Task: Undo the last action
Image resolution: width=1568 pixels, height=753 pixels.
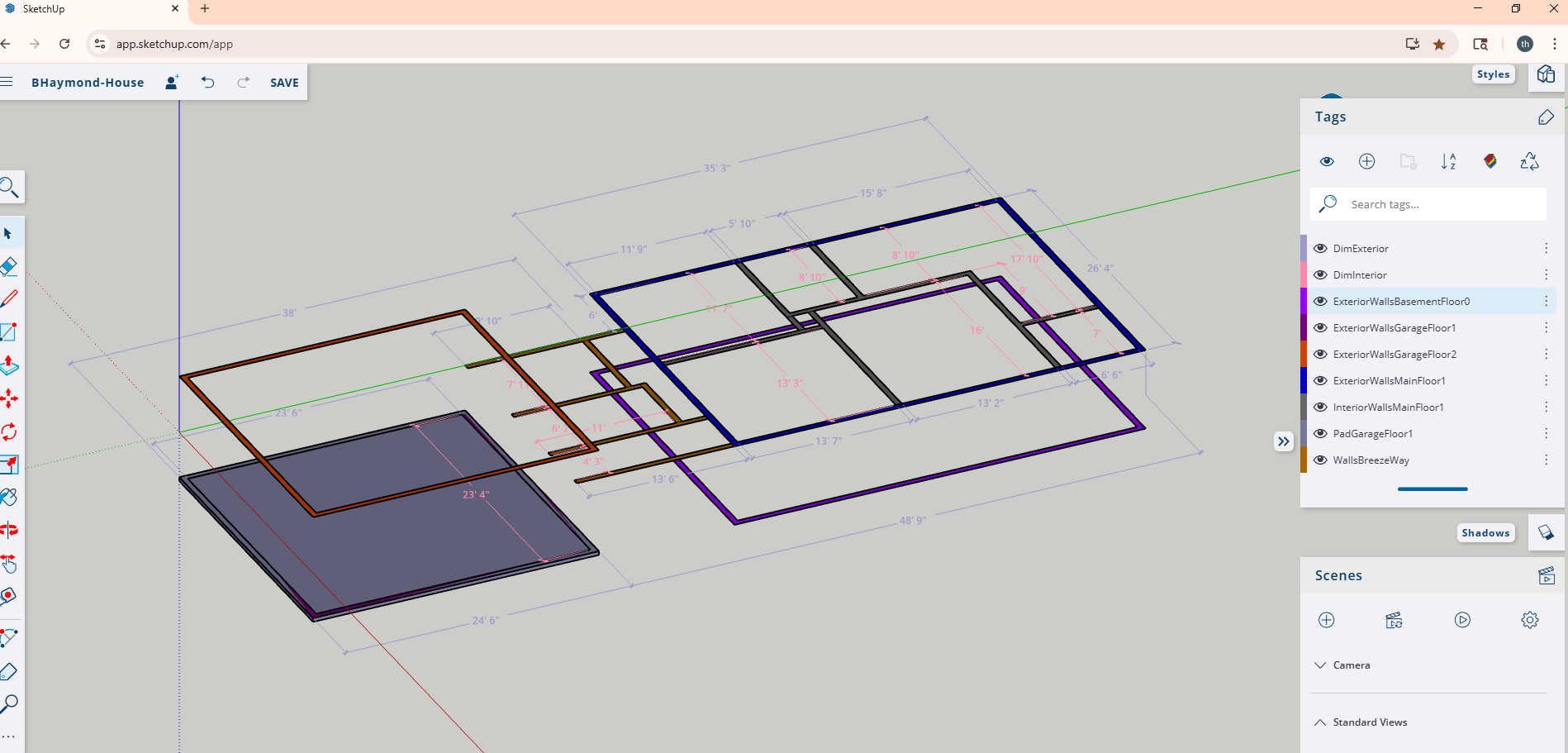Action: [x=207, y=83]
